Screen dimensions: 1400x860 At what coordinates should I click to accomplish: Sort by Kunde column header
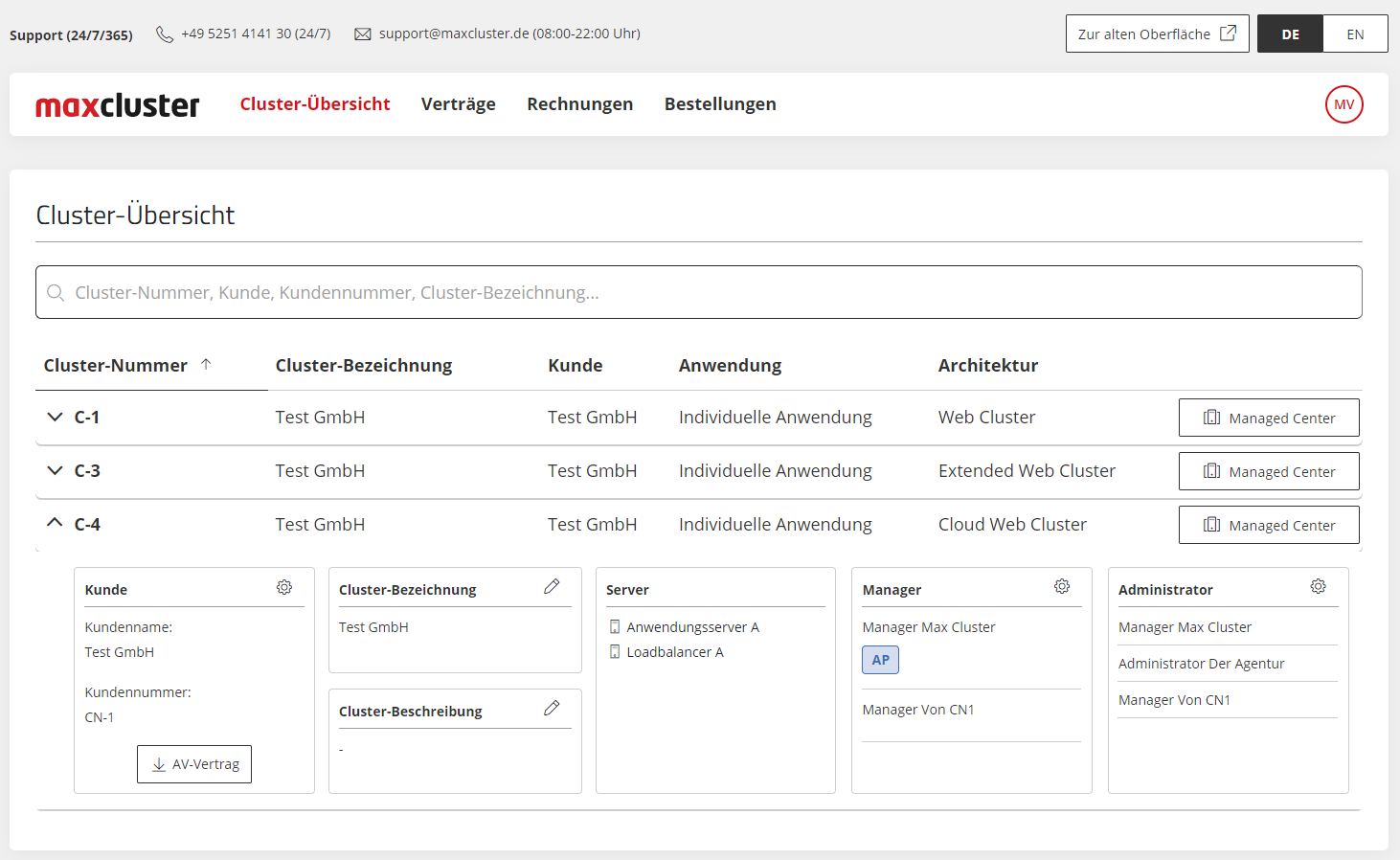(x=576, y=365)
